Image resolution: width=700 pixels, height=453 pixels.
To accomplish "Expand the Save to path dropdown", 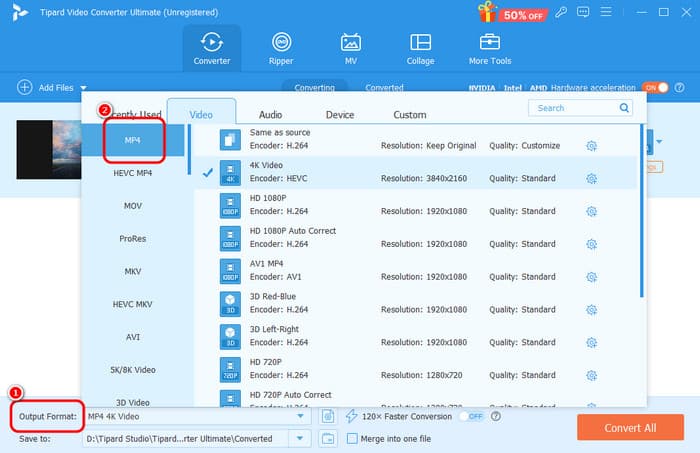I will point(300,438).
